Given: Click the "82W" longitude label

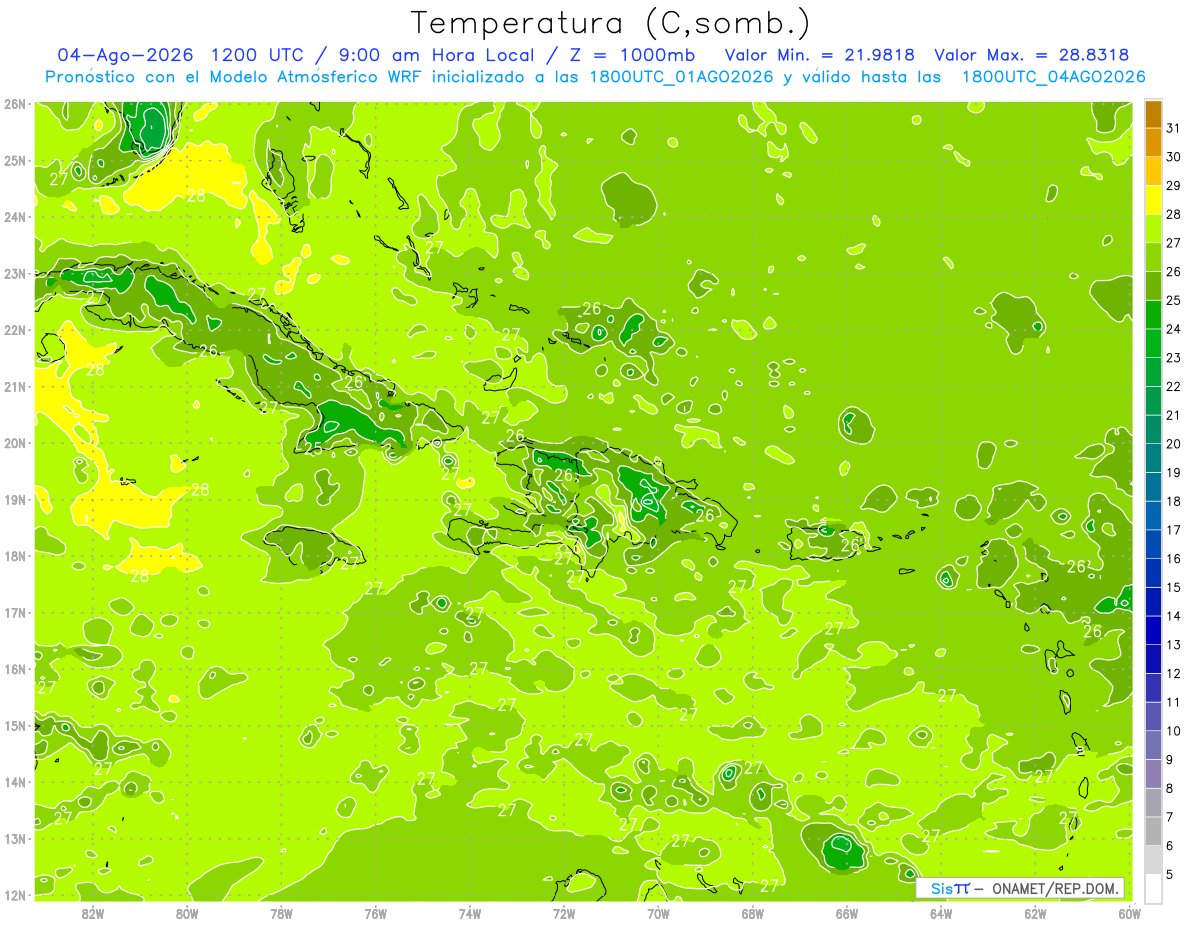Looking at the screenshot, I should 93,913.
